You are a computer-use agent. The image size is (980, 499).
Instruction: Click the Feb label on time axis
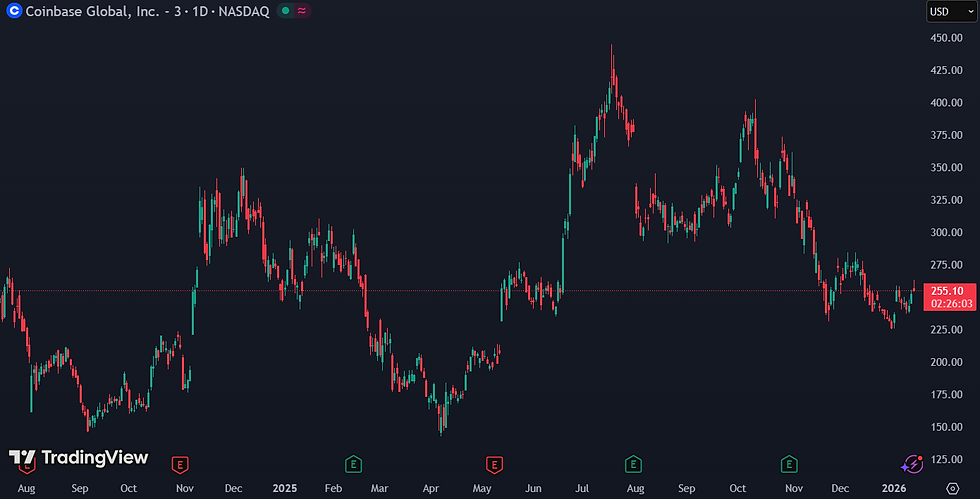pos(333,488)
